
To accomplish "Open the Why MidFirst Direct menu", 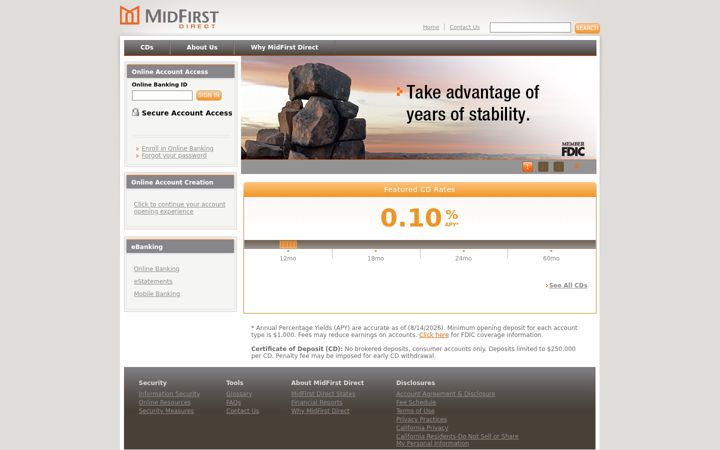I will 284,47.
